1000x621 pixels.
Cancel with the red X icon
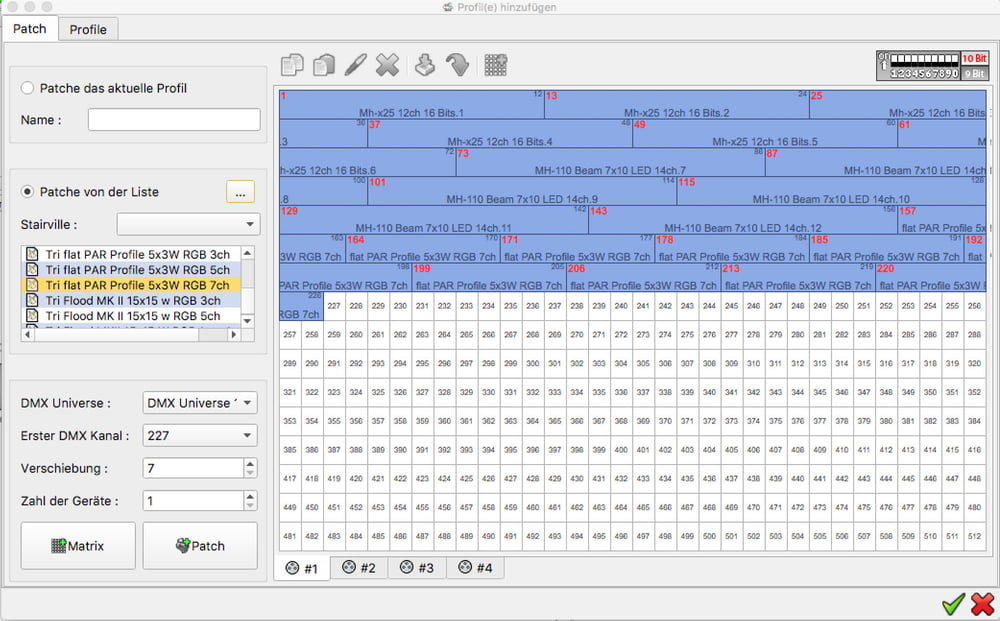(x=982, y=604)
